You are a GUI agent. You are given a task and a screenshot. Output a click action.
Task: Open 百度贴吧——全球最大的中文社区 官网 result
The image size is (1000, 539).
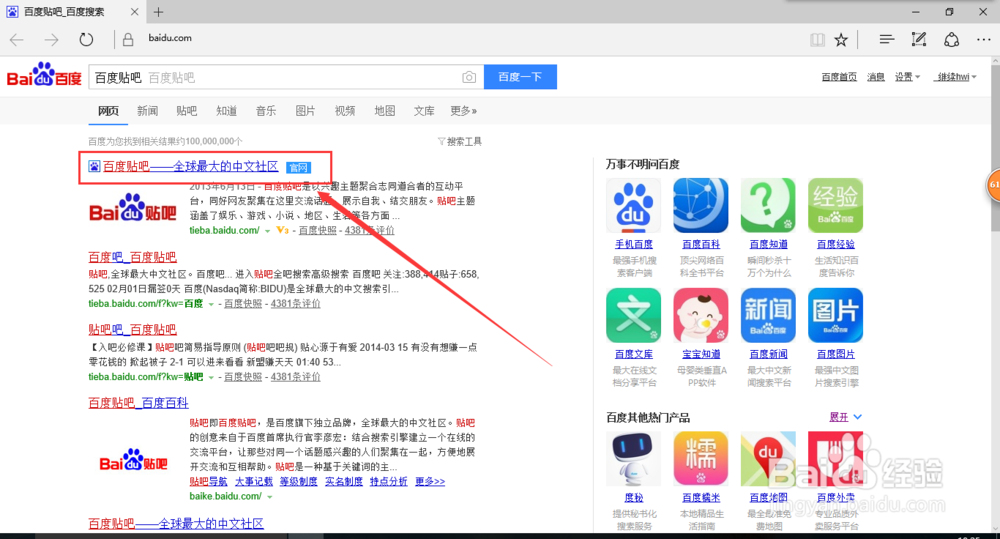(x=191, y=166)
